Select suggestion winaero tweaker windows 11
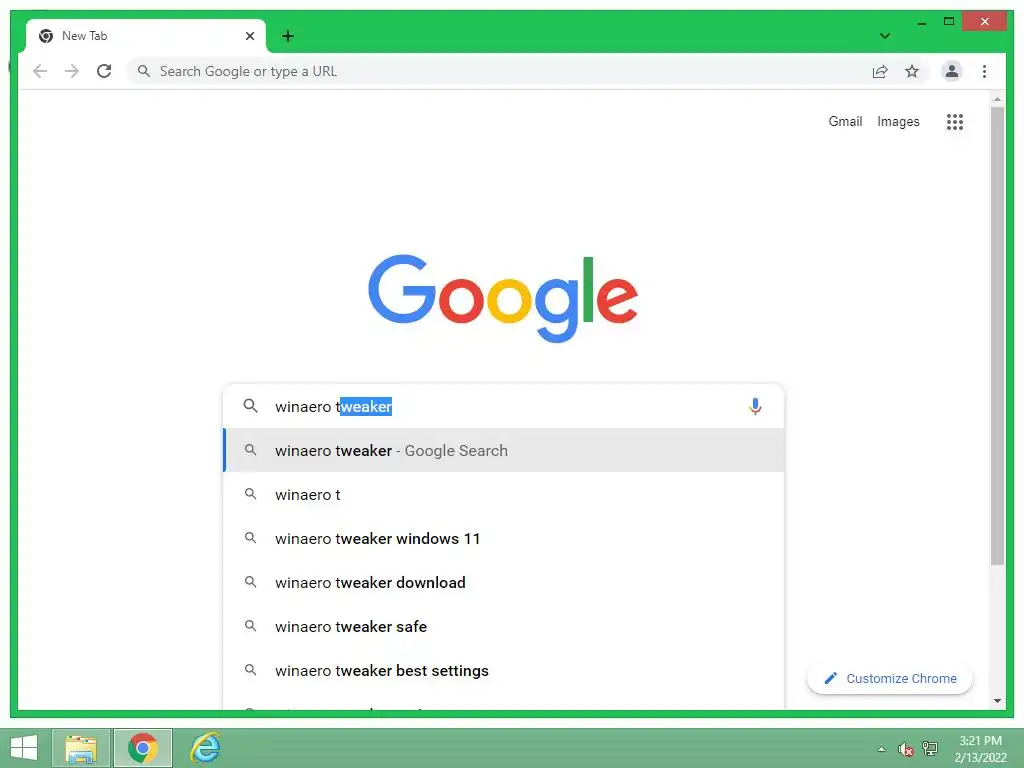Image resolution: width=1024 pixels, height=768 pixels. coord(504,538)
